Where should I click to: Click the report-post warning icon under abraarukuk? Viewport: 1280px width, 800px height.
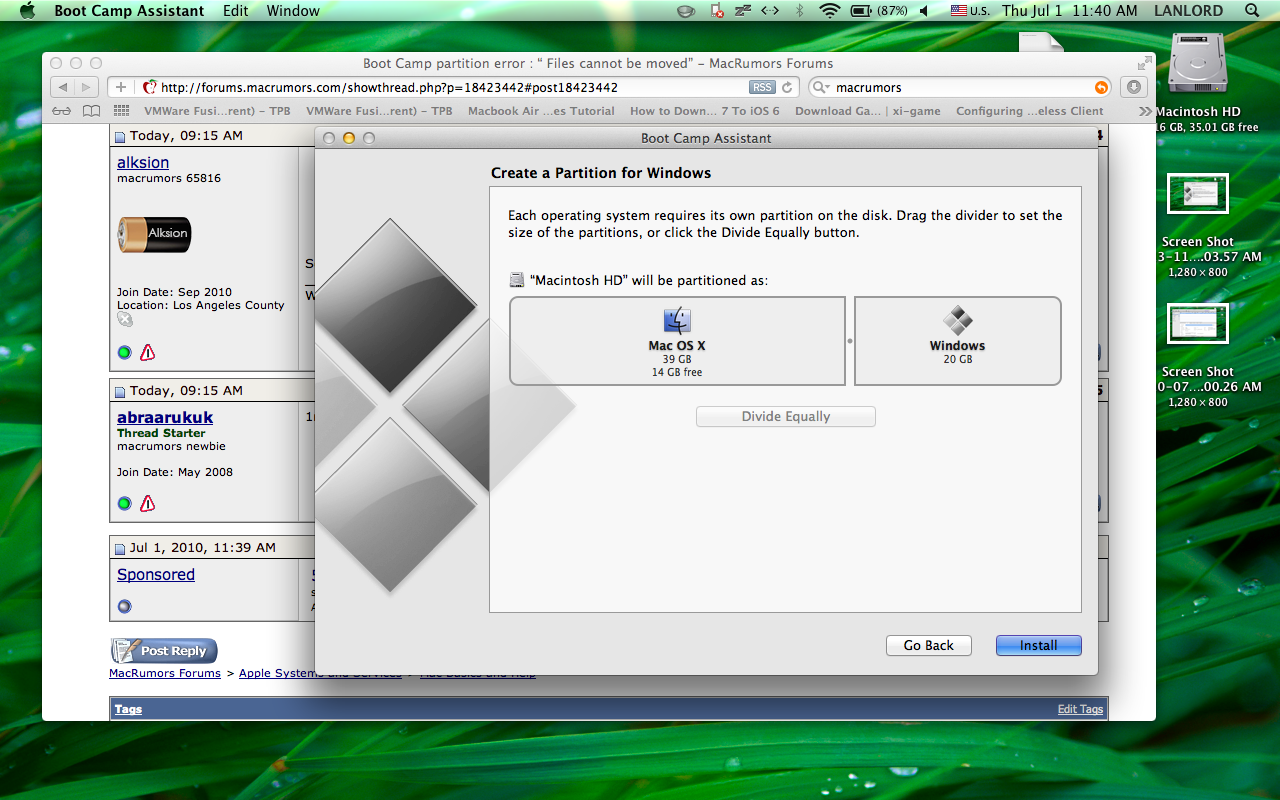pos(147,503)
